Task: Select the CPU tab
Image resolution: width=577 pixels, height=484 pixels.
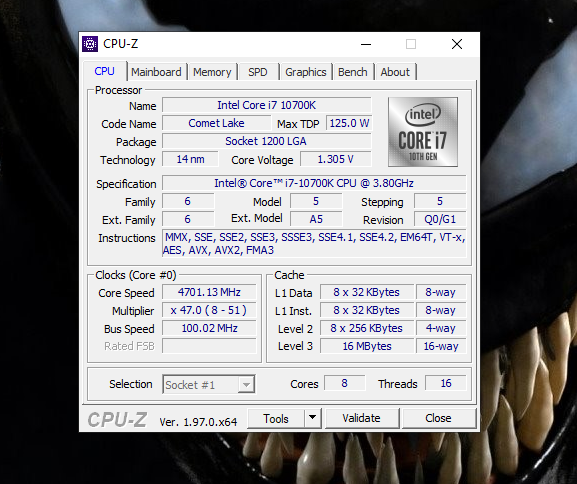Action: 105,71
